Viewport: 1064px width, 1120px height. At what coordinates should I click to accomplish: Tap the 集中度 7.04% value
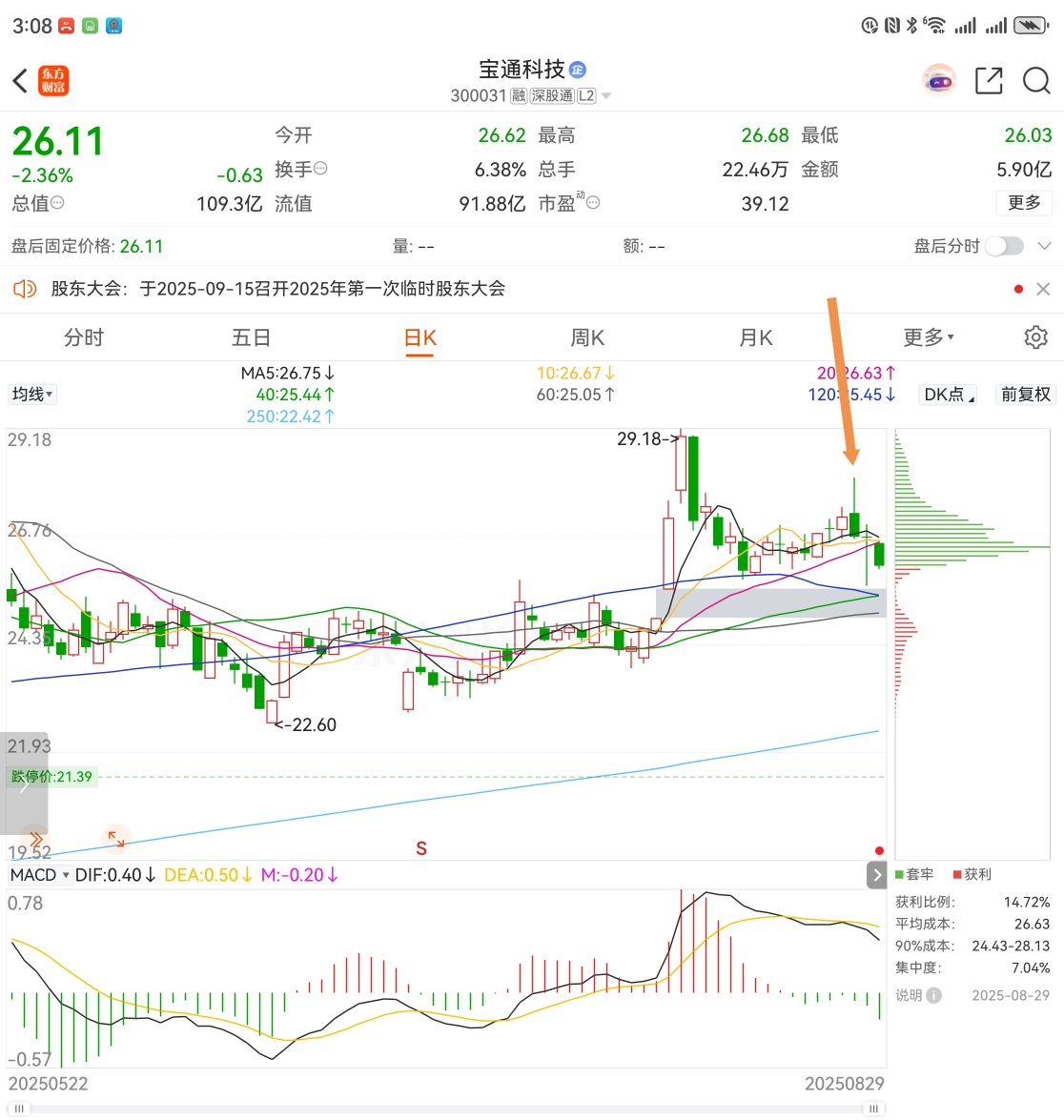tap(1031, 967)
